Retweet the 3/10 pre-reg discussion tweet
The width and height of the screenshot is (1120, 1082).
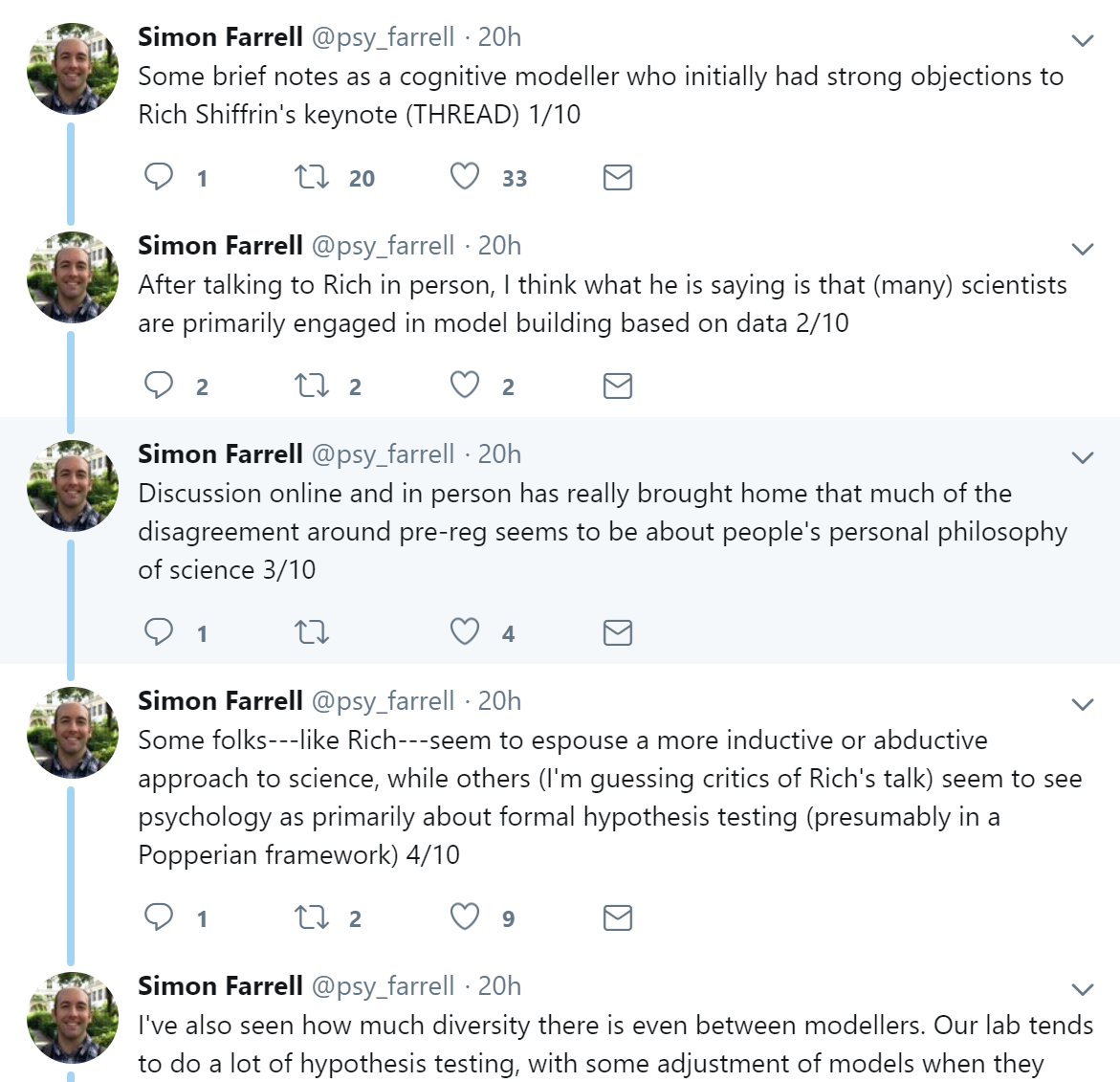(312, 632)
